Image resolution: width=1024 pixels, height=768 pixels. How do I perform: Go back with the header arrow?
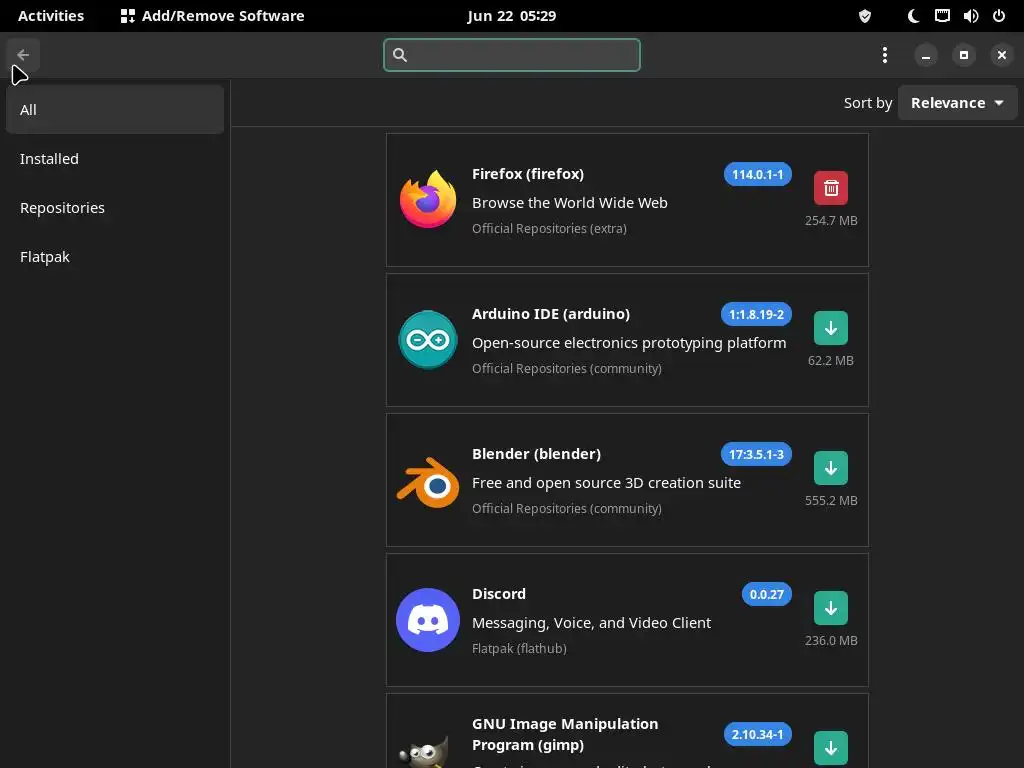click(23, 55)
